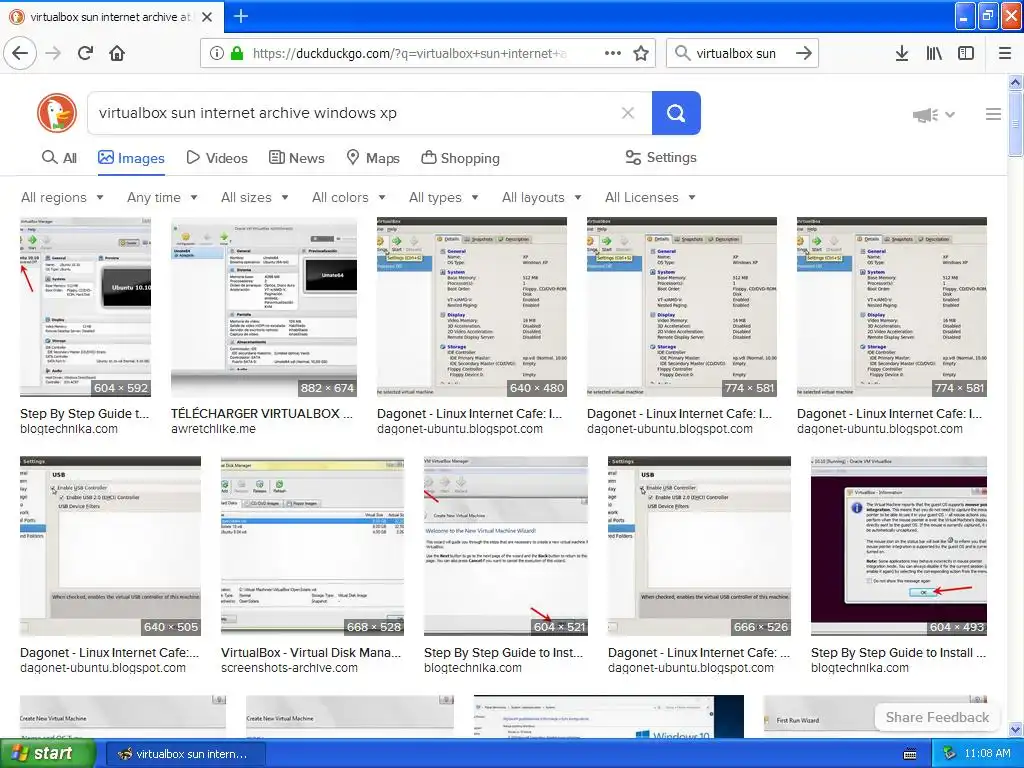Click the browser Back arrow button
Viewport: 1024px width, 768px height.
tap(20, 53)
